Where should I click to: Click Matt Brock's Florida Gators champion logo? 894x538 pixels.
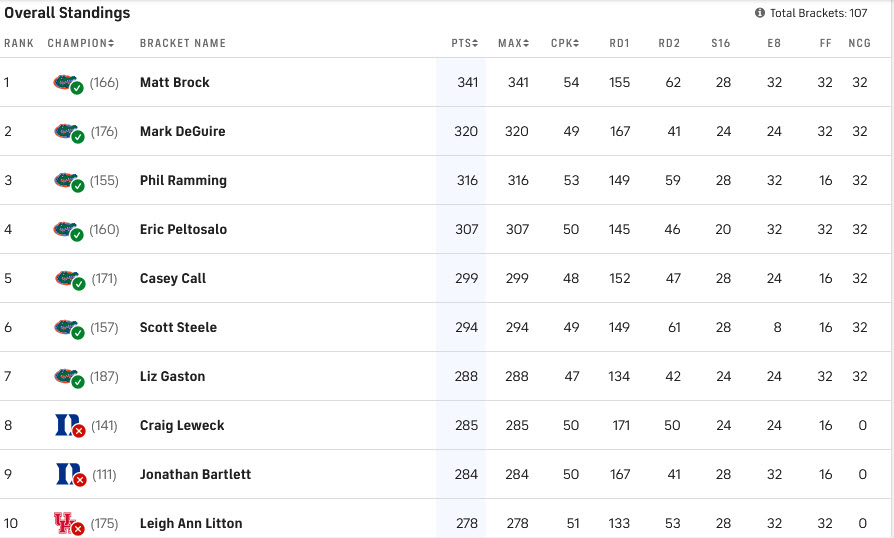coord(66,82)
